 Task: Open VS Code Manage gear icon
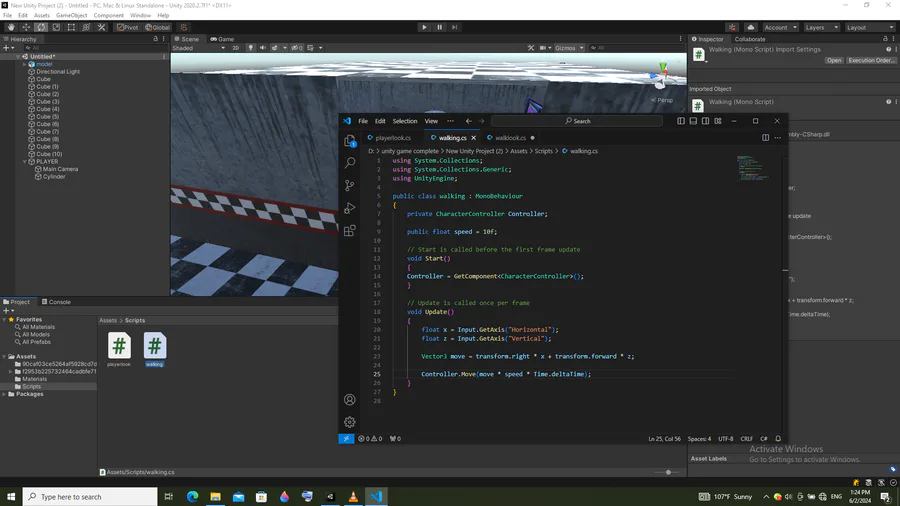click(x=350, y=422)
